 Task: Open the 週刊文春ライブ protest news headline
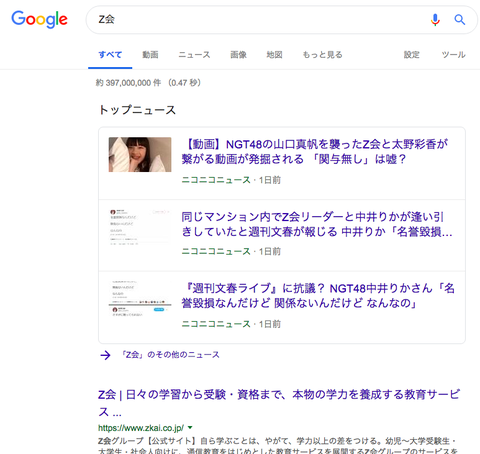(318, 296)
